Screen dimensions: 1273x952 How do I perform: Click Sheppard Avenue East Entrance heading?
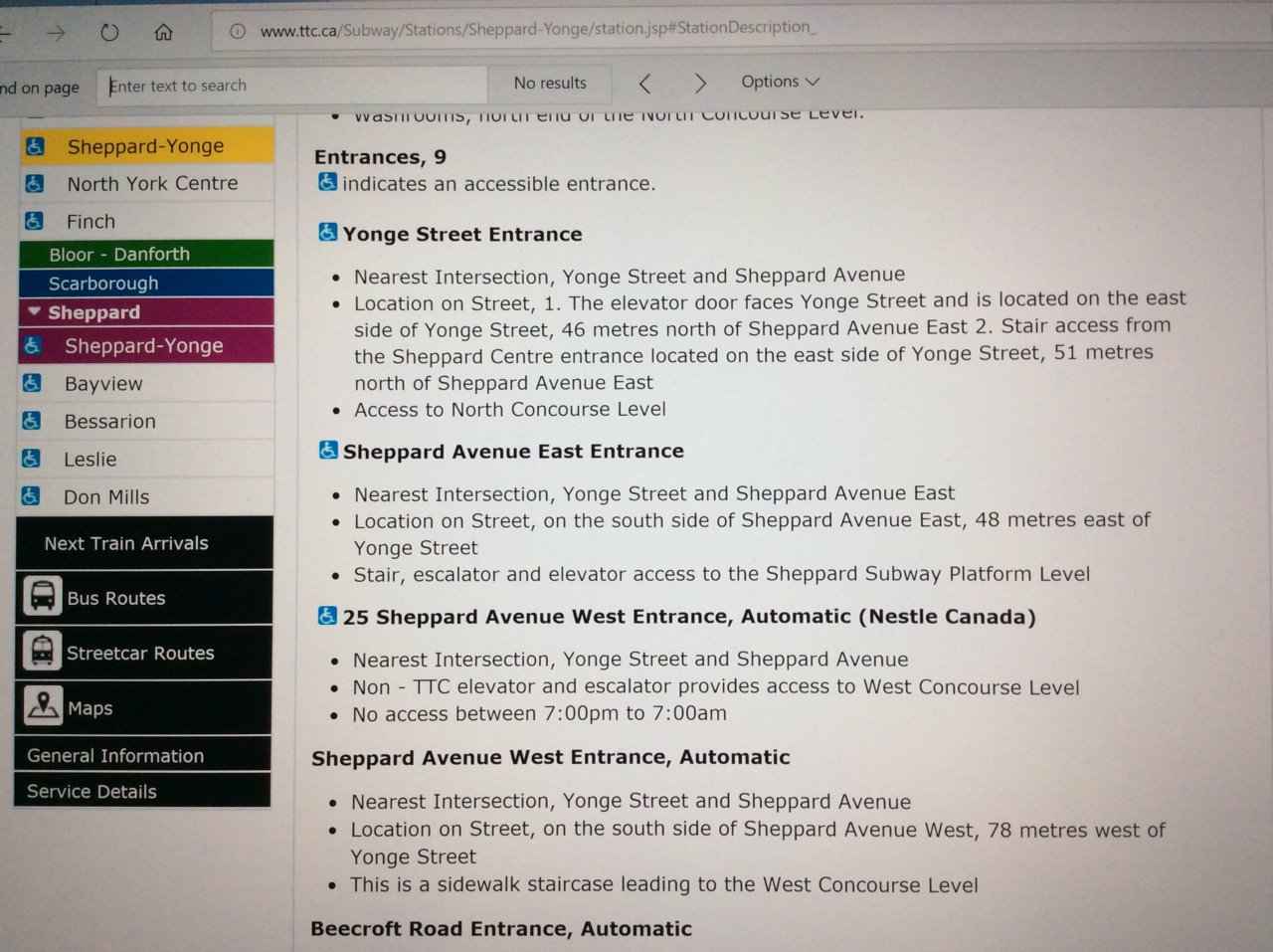click(x=513, y=452)
